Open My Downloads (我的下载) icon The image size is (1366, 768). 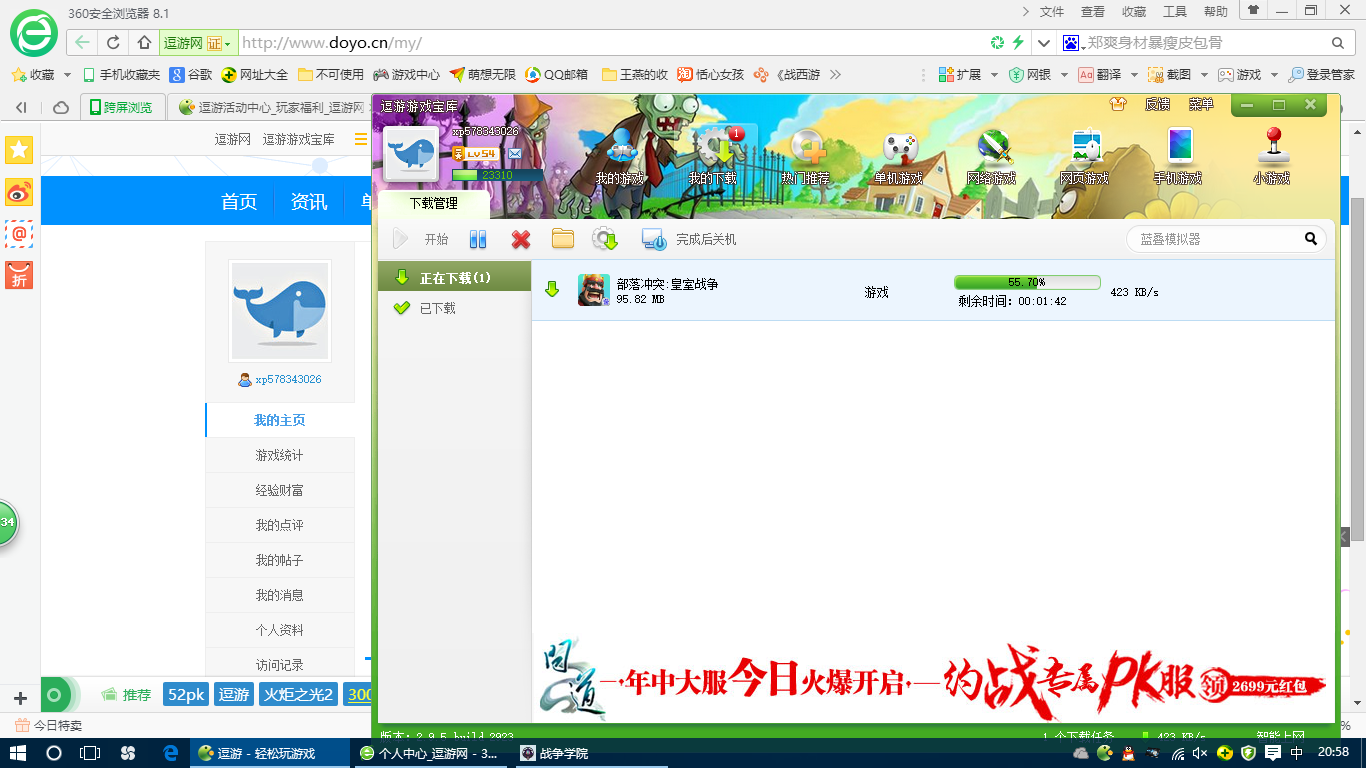click(714, 157)
